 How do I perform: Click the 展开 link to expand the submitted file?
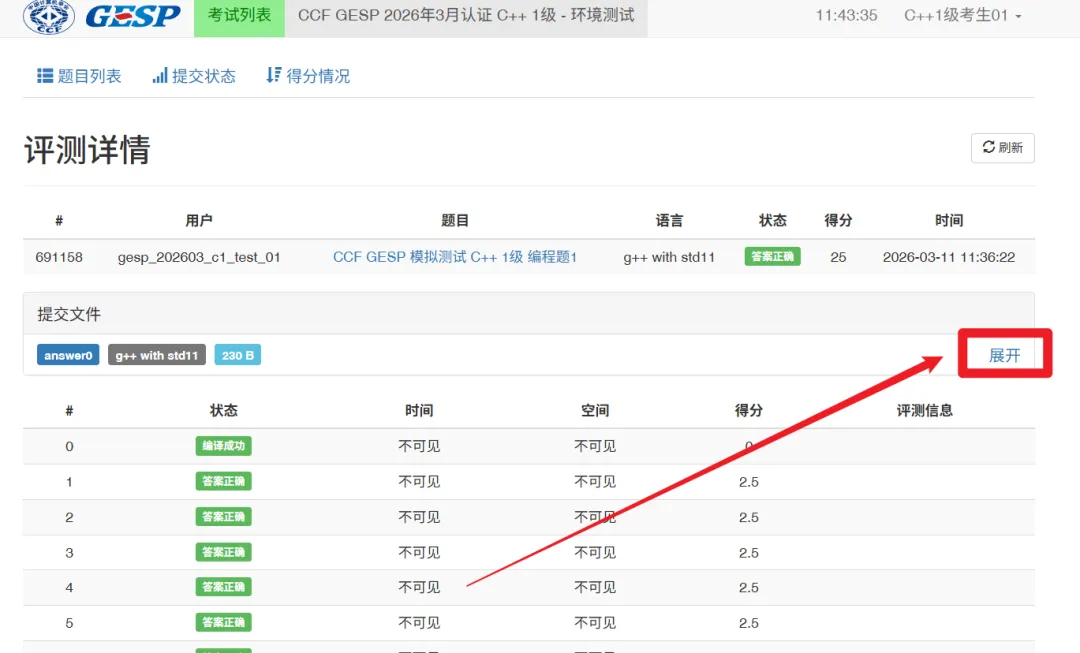point(1004,355)
